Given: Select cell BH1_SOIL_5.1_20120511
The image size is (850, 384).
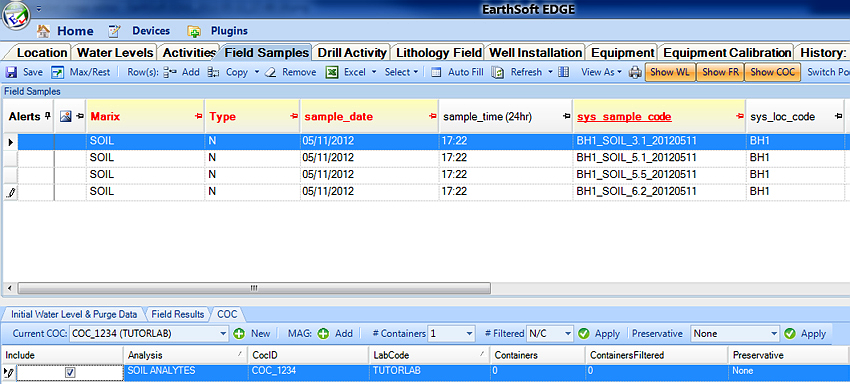Looking at the screenshot, I should tap(659, 158).
